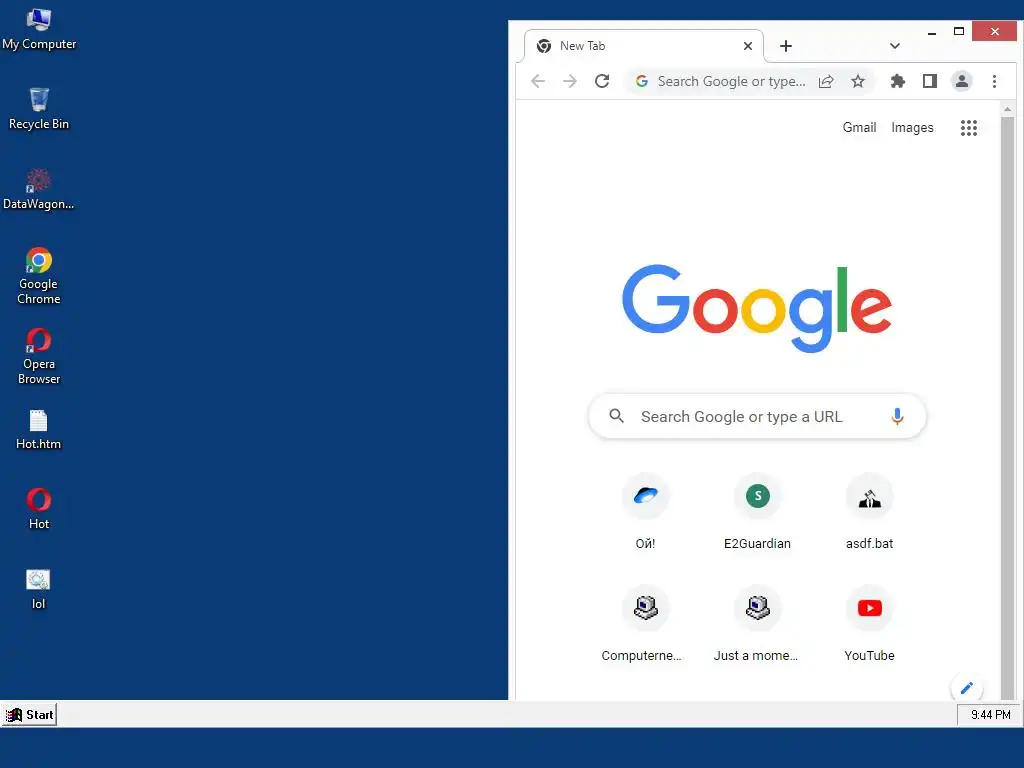Select the Hot.htm file icon

pyautogui.click(x=39, y=430)
